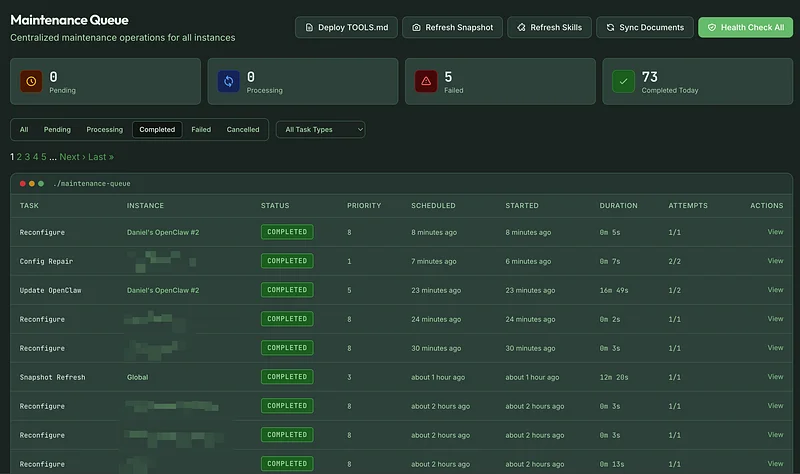Click Deploy TOOLS.md button

click(346, 28)
